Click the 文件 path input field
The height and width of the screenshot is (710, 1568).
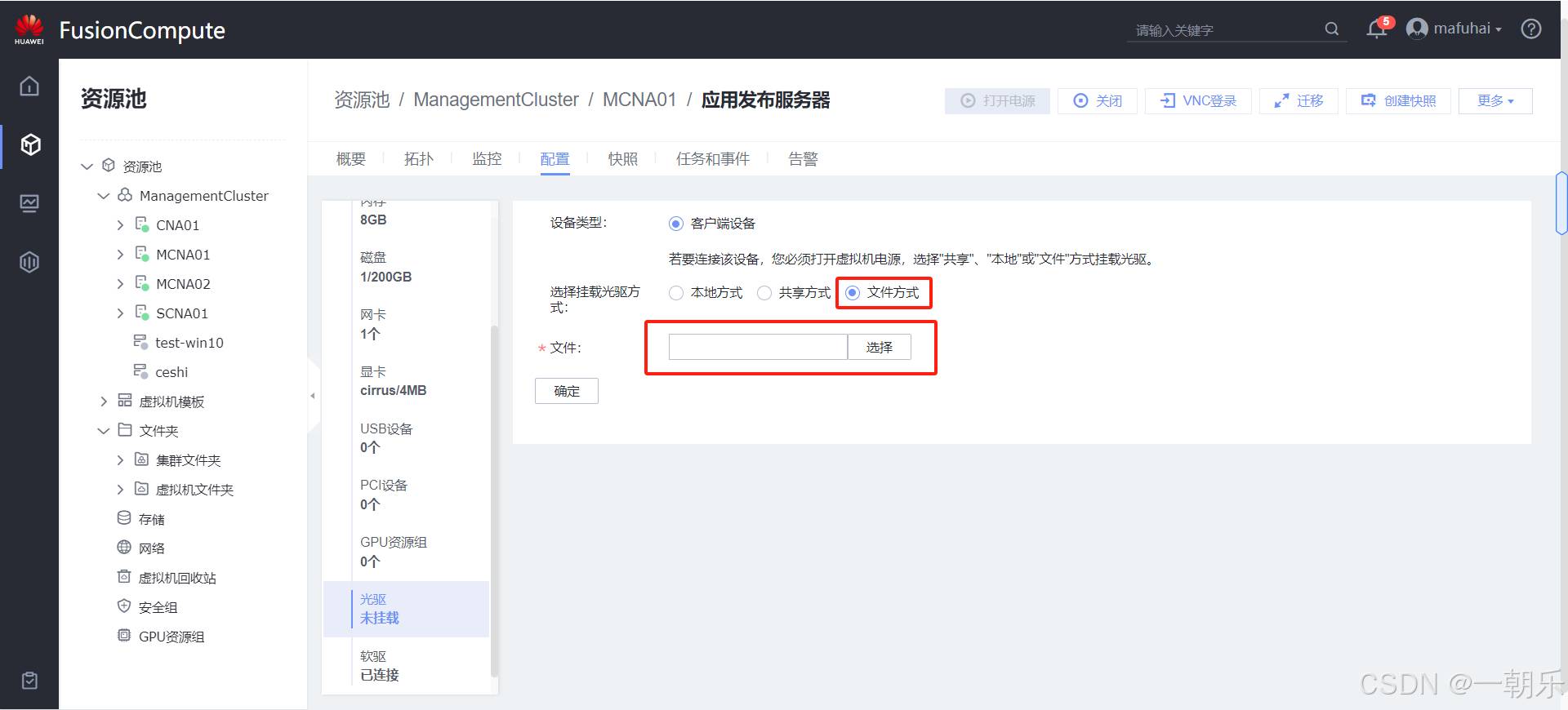[x=757, y=348]
